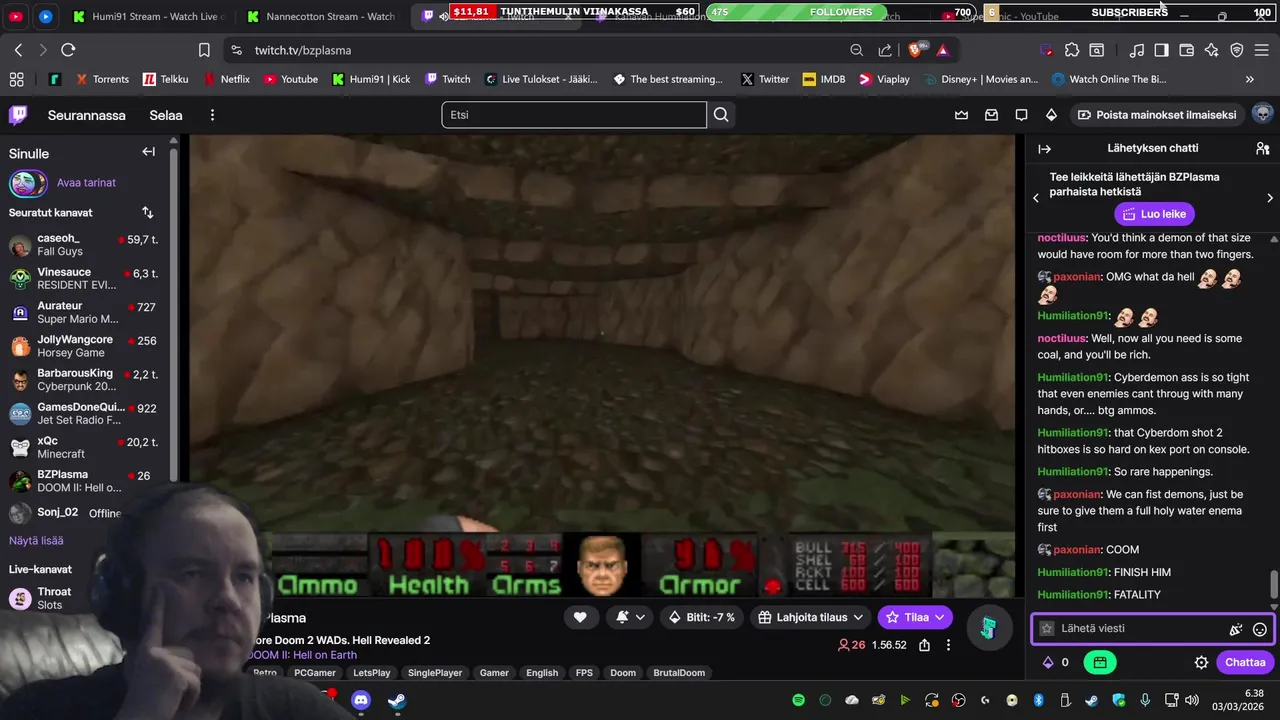The height and width of the screenshot is (720, 1280).
Task: Click Luo leike button
Action: pos(1154,214)
